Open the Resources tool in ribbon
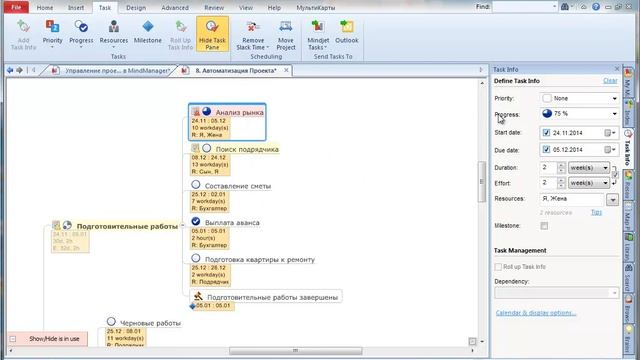The height and width of the screenshot is (360, 640). [113, 34]
